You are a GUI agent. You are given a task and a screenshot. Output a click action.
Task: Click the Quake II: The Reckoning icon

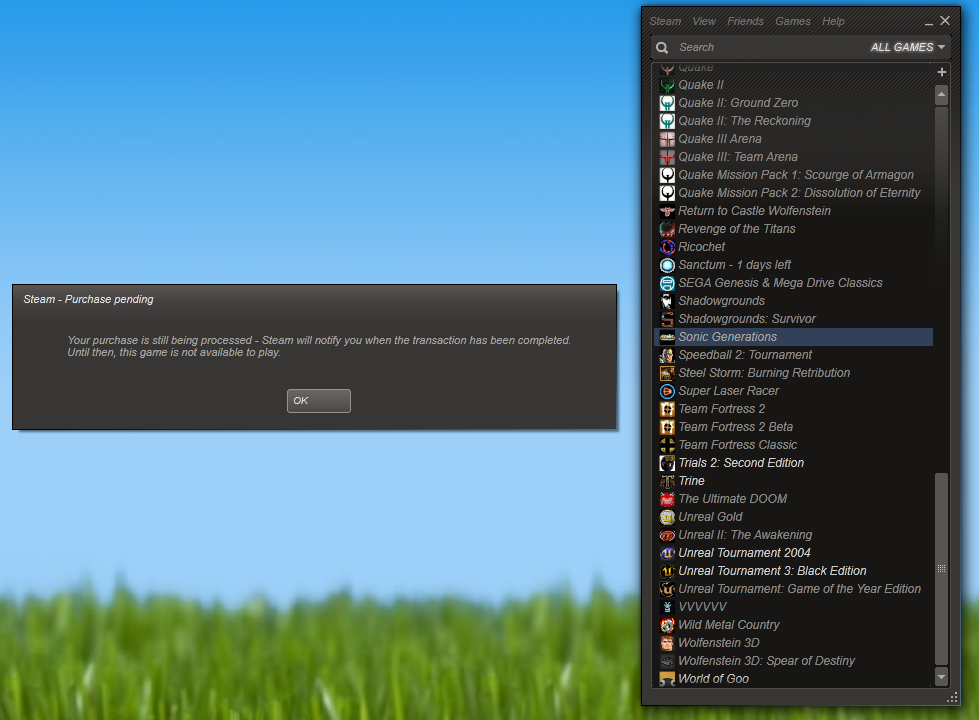pos(667,121)
